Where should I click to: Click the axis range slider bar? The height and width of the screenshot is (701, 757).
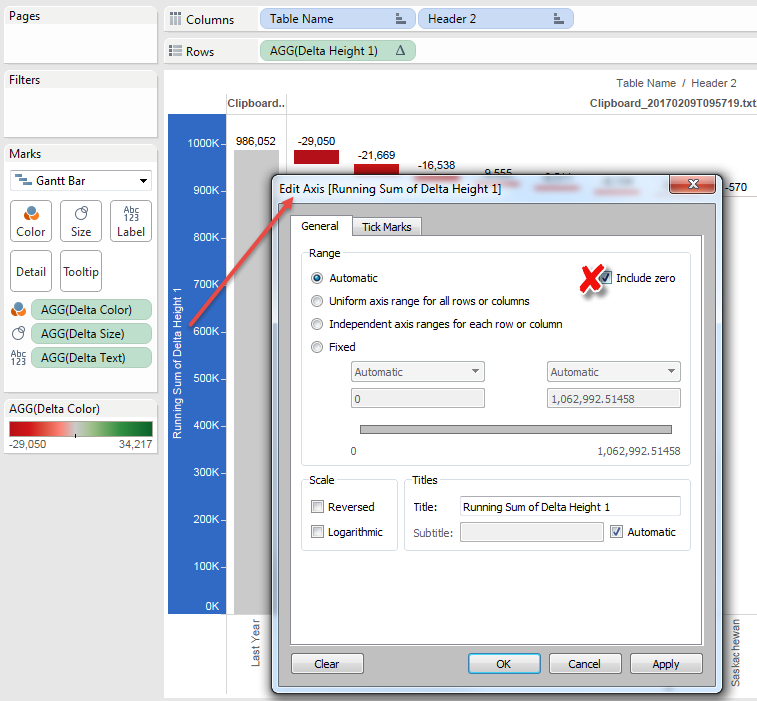tap(516, 429)
